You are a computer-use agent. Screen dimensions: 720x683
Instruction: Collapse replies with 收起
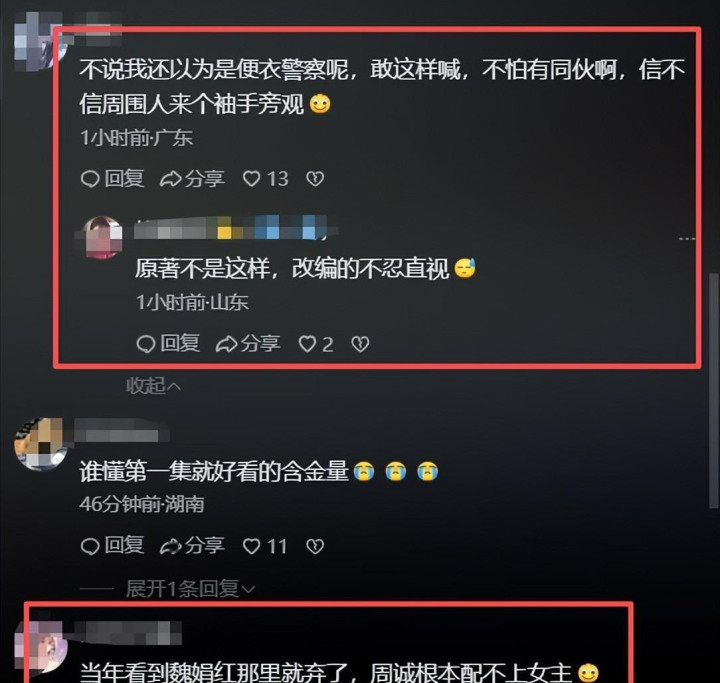click(x=153, y=386)
